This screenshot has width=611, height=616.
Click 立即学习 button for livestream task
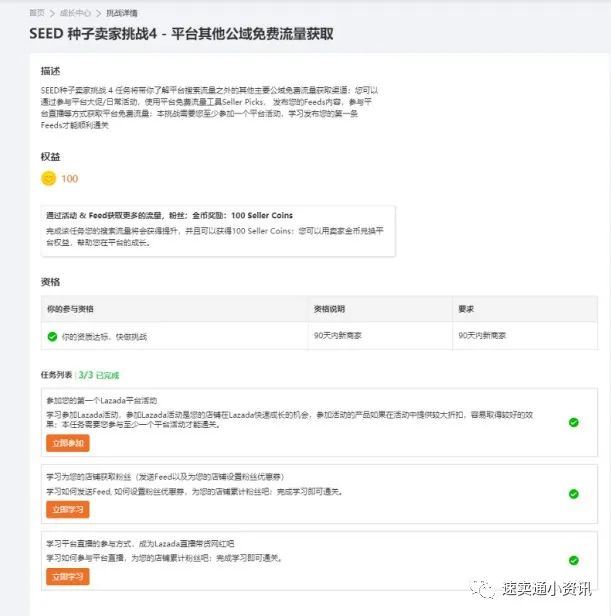tap(68, 576)
